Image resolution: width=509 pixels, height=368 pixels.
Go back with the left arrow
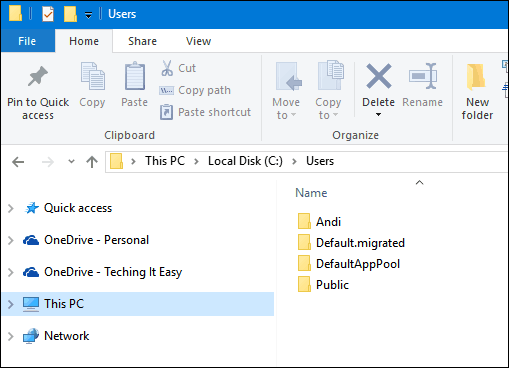pos(18,162)
